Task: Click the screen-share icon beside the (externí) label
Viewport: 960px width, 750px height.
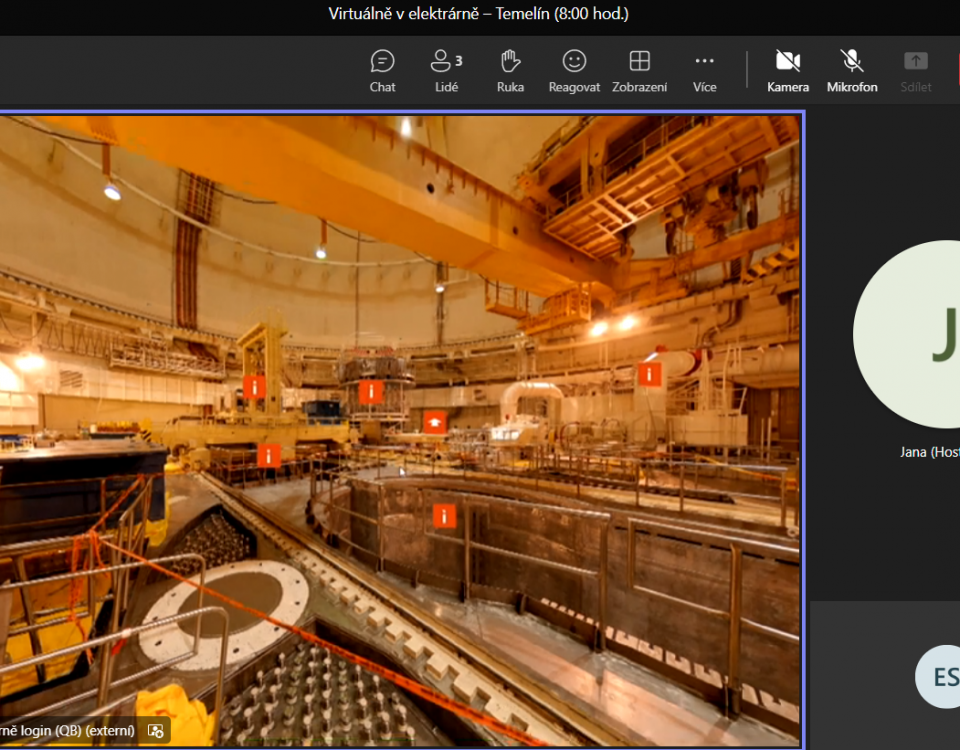Action: click(156, 730)
